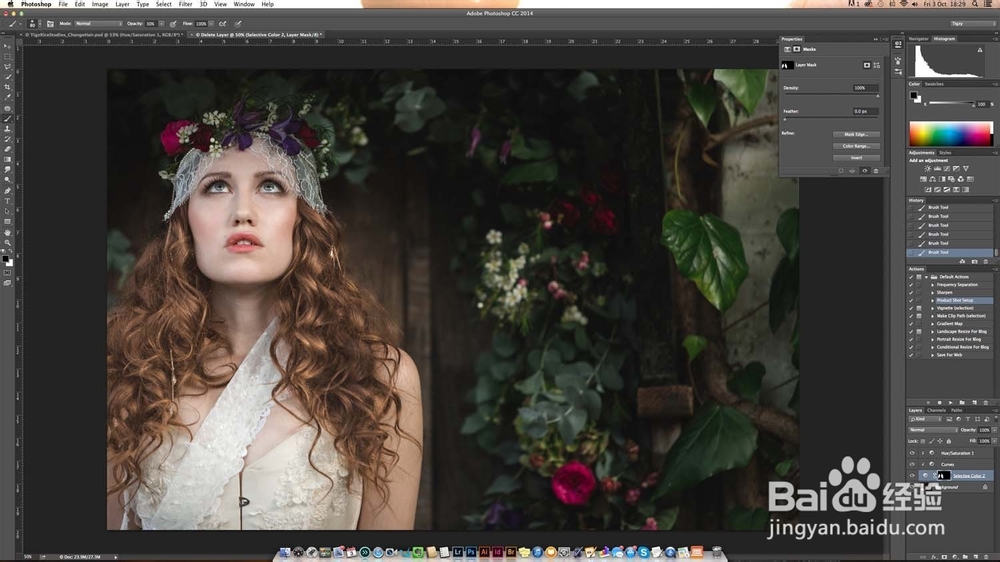Select the Clone Stamp tool
The width and height of the screenshot is (1000, 562).
(x=8, y=129)
